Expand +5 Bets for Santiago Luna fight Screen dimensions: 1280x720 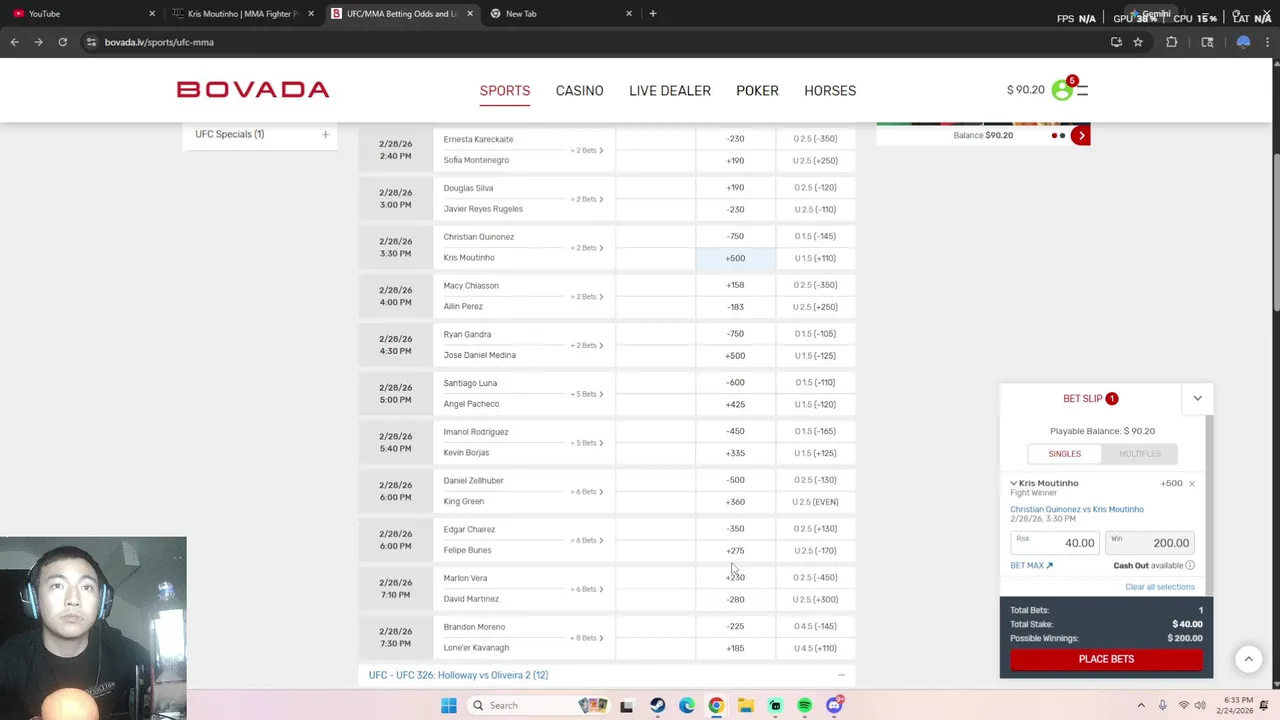click(x=587, y=394)
